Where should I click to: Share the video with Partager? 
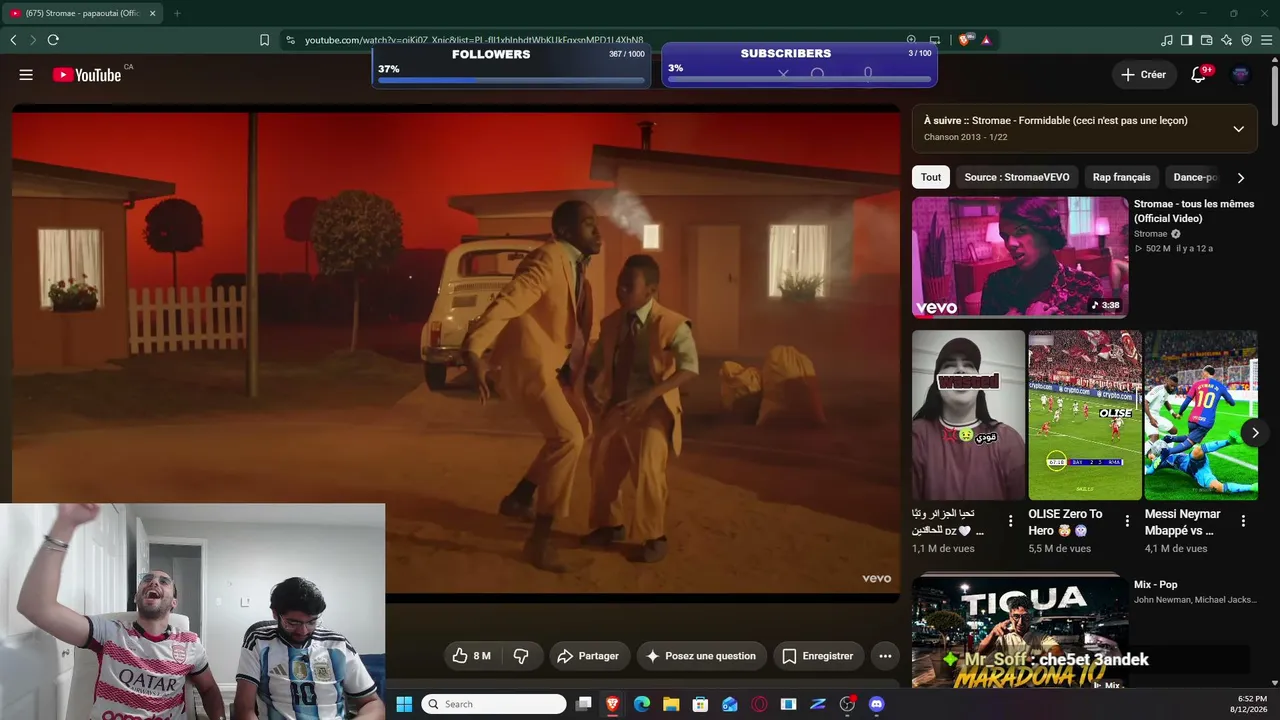pyautogui.click(x=588, y=656)
